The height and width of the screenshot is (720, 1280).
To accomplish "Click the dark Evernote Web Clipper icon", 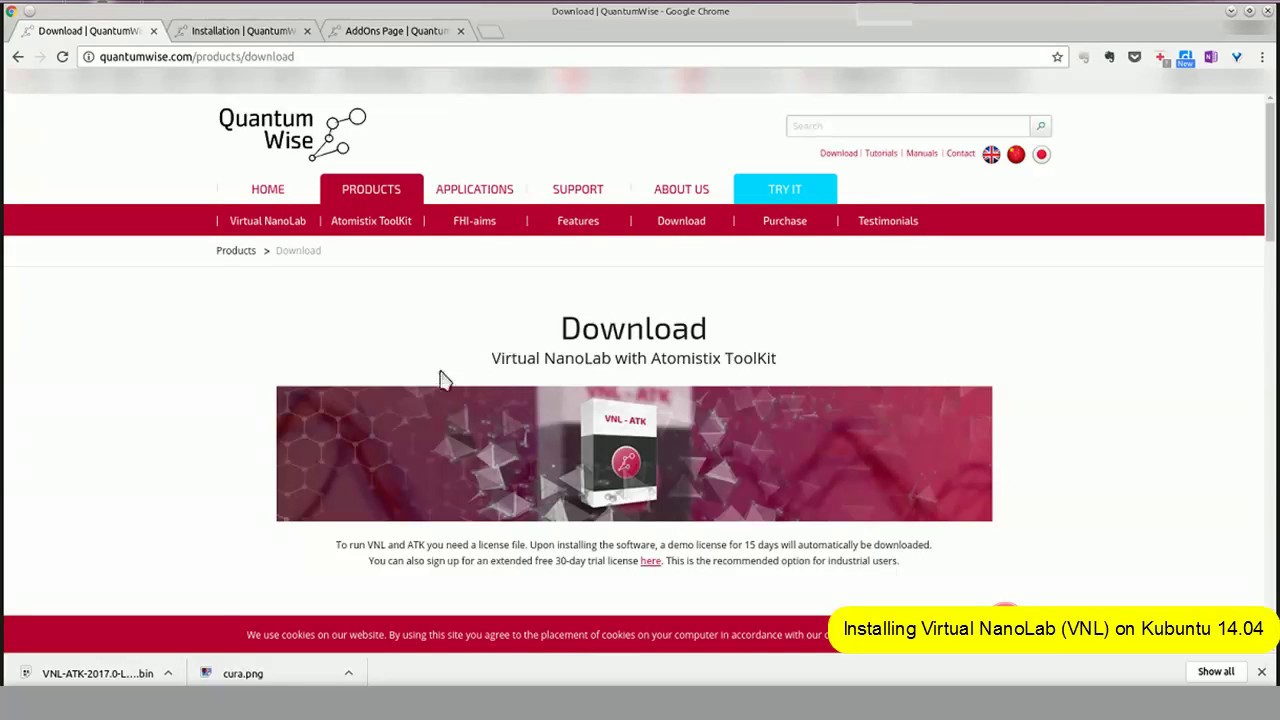I will pyautogui.click(x=1109, y=58).
